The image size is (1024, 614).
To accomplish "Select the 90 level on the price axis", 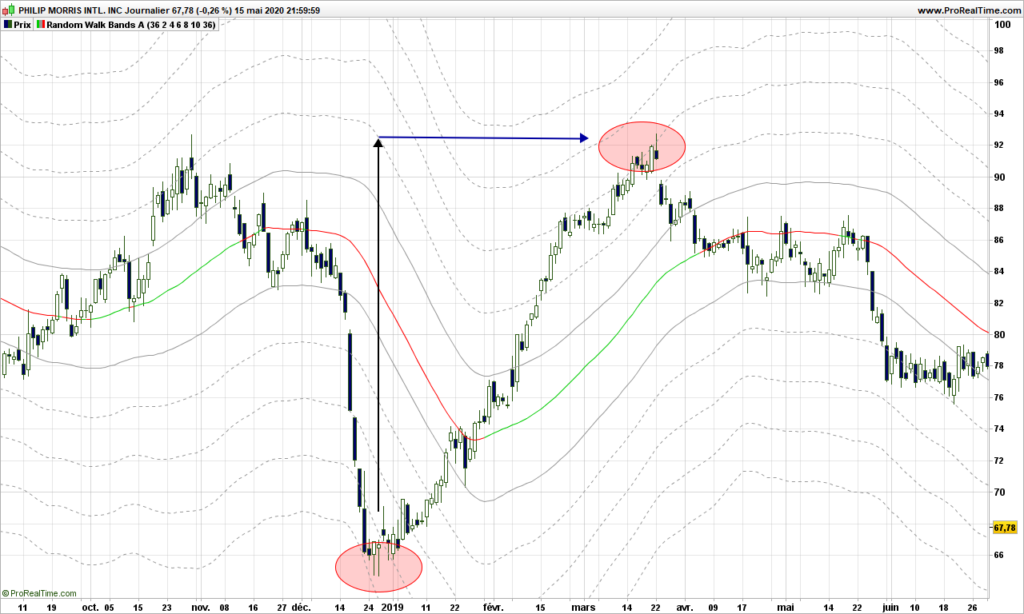I will [x=999, y=177].
